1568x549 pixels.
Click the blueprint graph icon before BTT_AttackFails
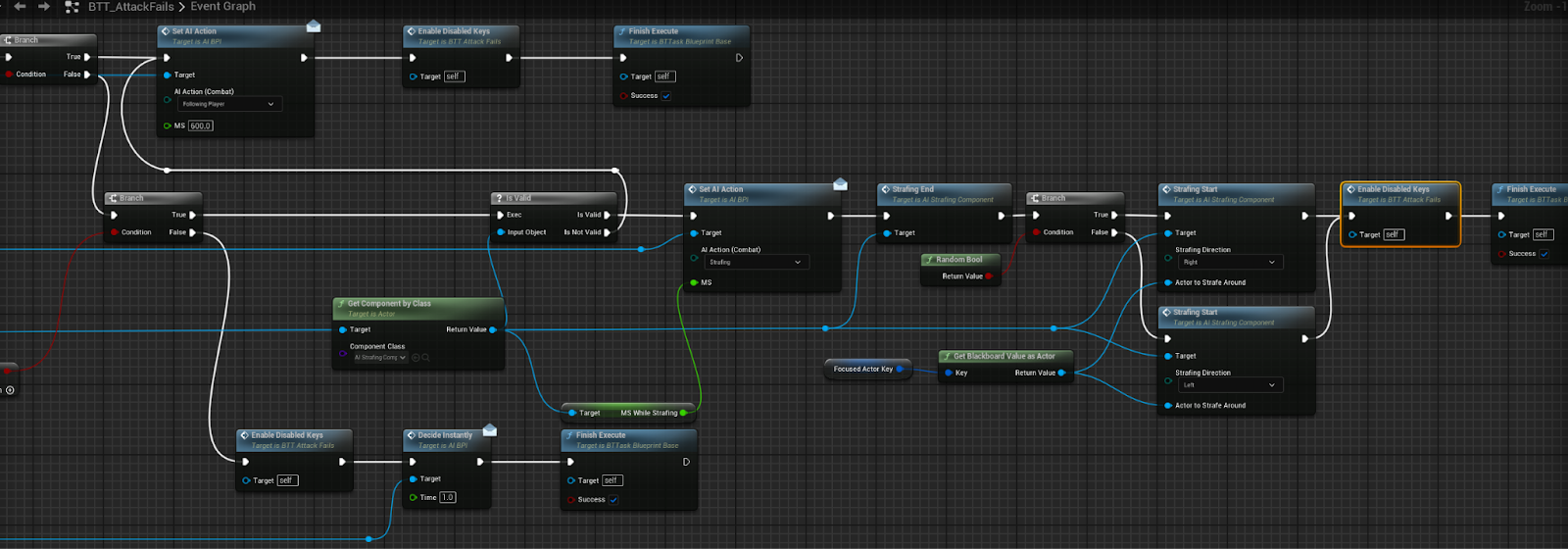tap(72, 7)
